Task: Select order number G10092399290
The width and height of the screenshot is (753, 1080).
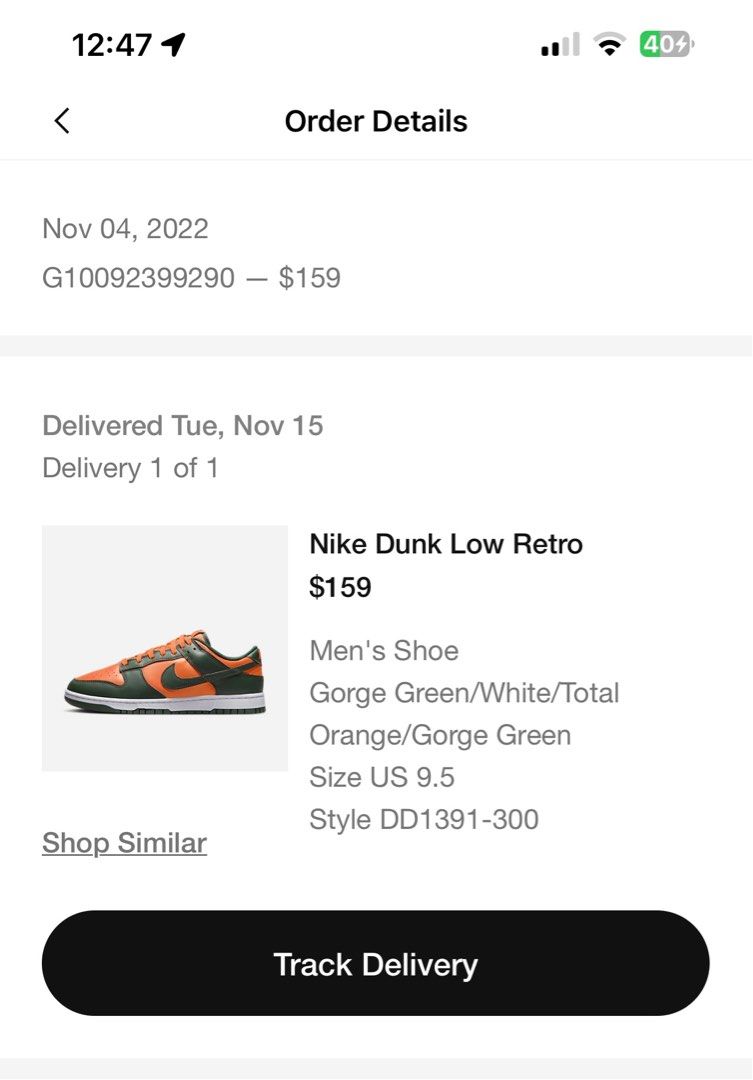Action: [x=138, y=277]
